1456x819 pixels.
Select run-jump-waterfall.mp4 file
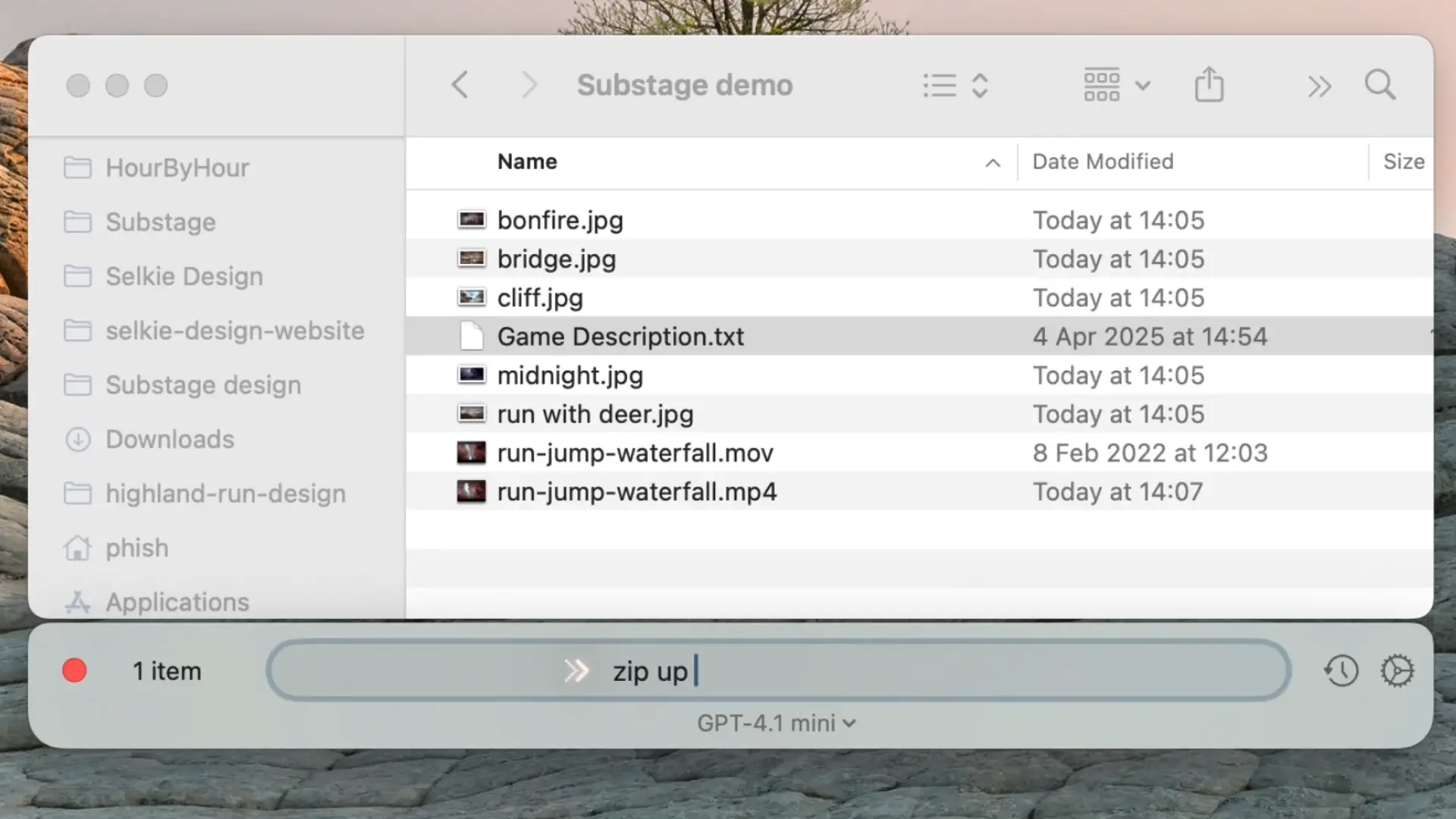(919, 491)
